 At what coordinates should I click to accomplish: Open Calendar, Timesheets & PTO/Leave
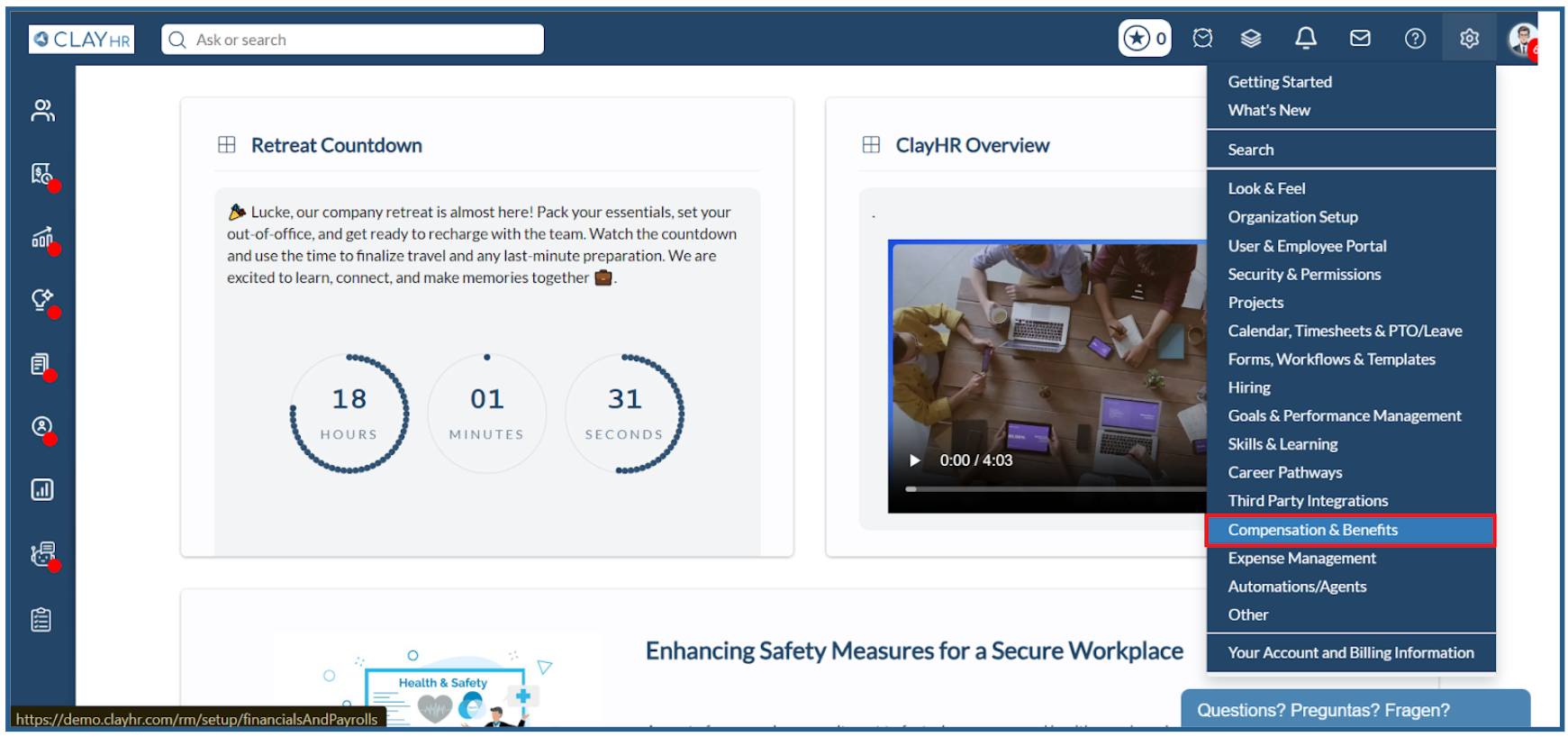[1345, 331]
